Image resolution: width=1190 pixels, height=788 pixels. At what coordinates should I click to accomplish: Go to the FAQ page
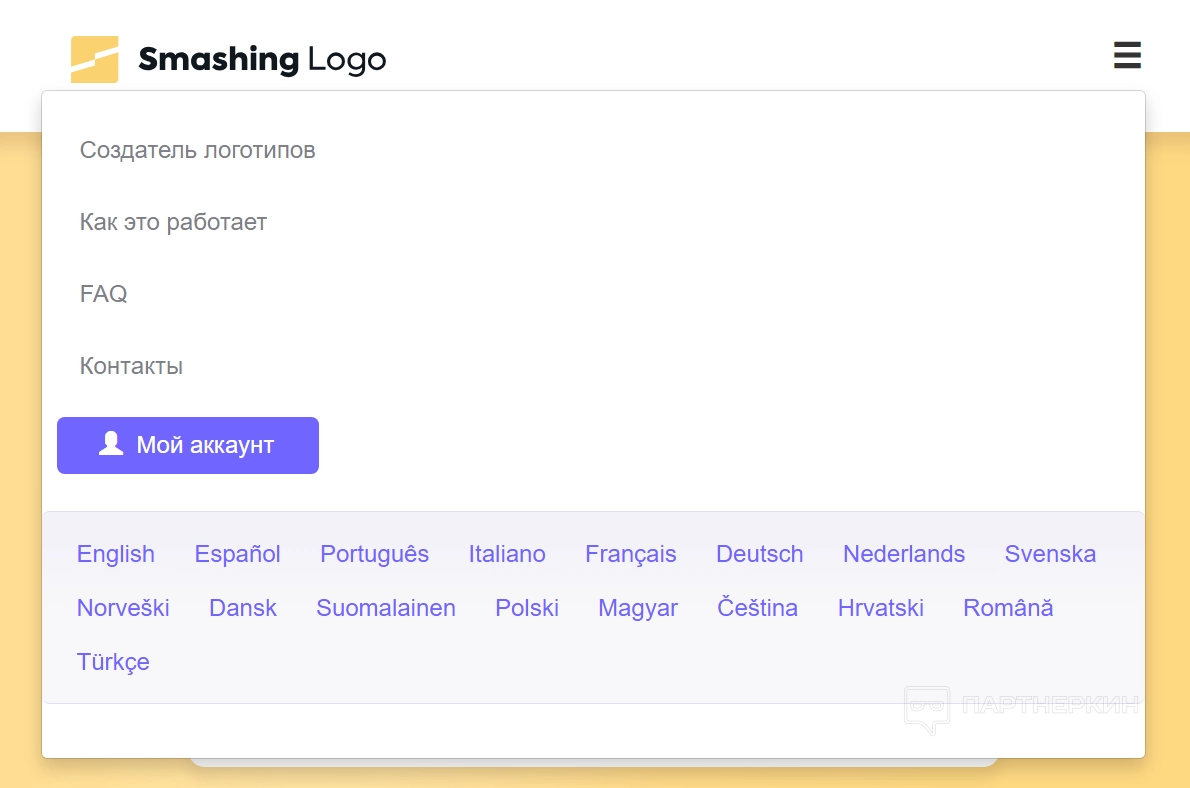[x=104, y=294]
